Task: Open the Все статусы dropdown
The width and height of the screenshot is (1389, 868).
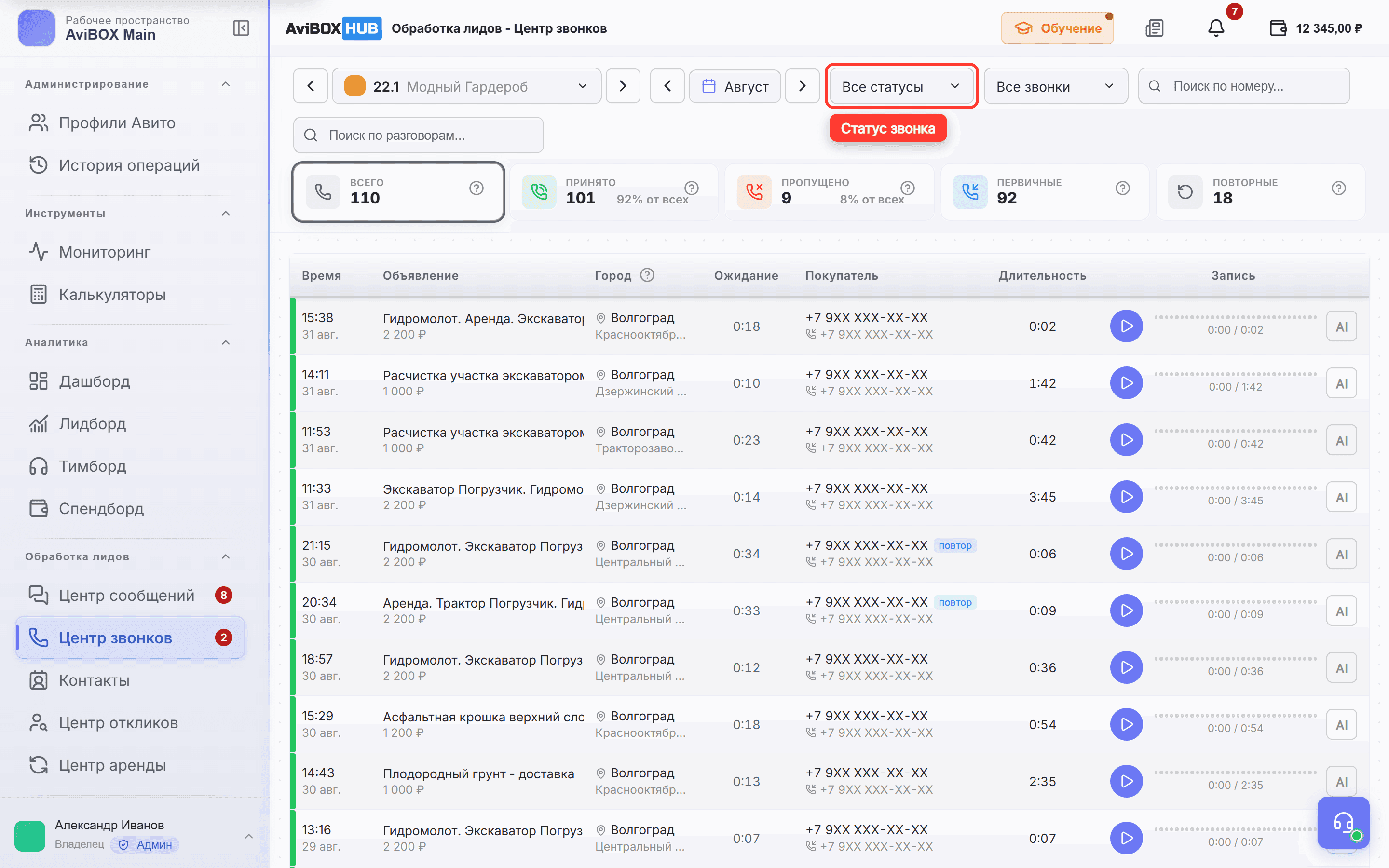Action: pyautogui.click(x=901, y=86)
